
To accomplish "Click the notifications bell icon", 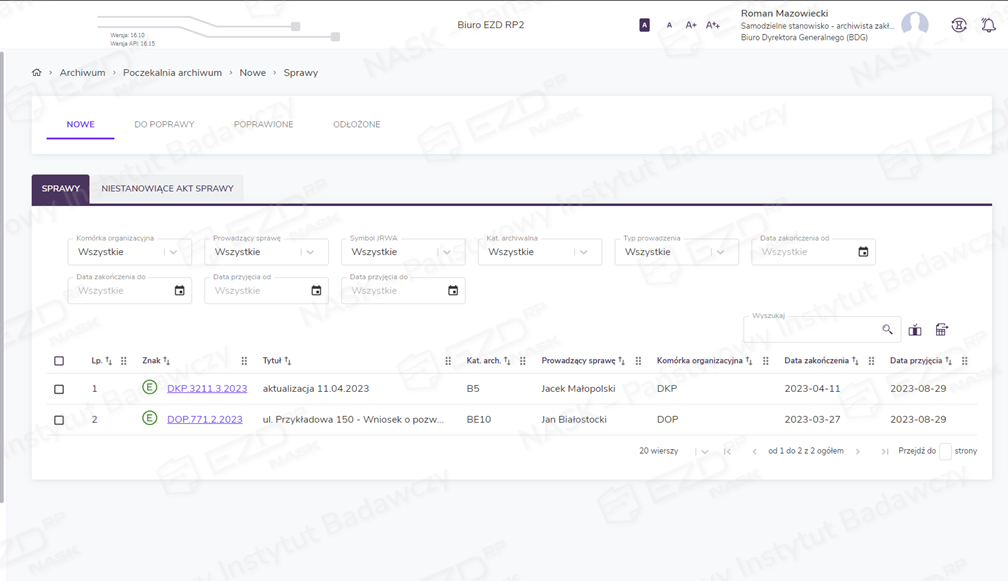I will click(988, 25).
